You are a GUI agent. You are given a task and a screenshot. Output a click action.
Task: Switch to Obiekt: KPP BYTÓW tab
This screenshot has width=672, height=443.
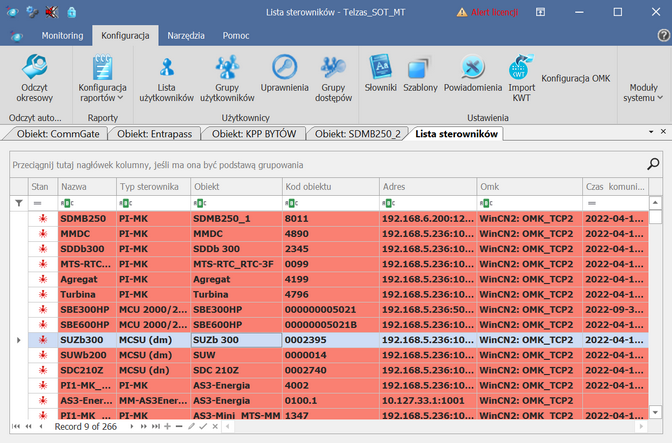click(x=254, y=134)
